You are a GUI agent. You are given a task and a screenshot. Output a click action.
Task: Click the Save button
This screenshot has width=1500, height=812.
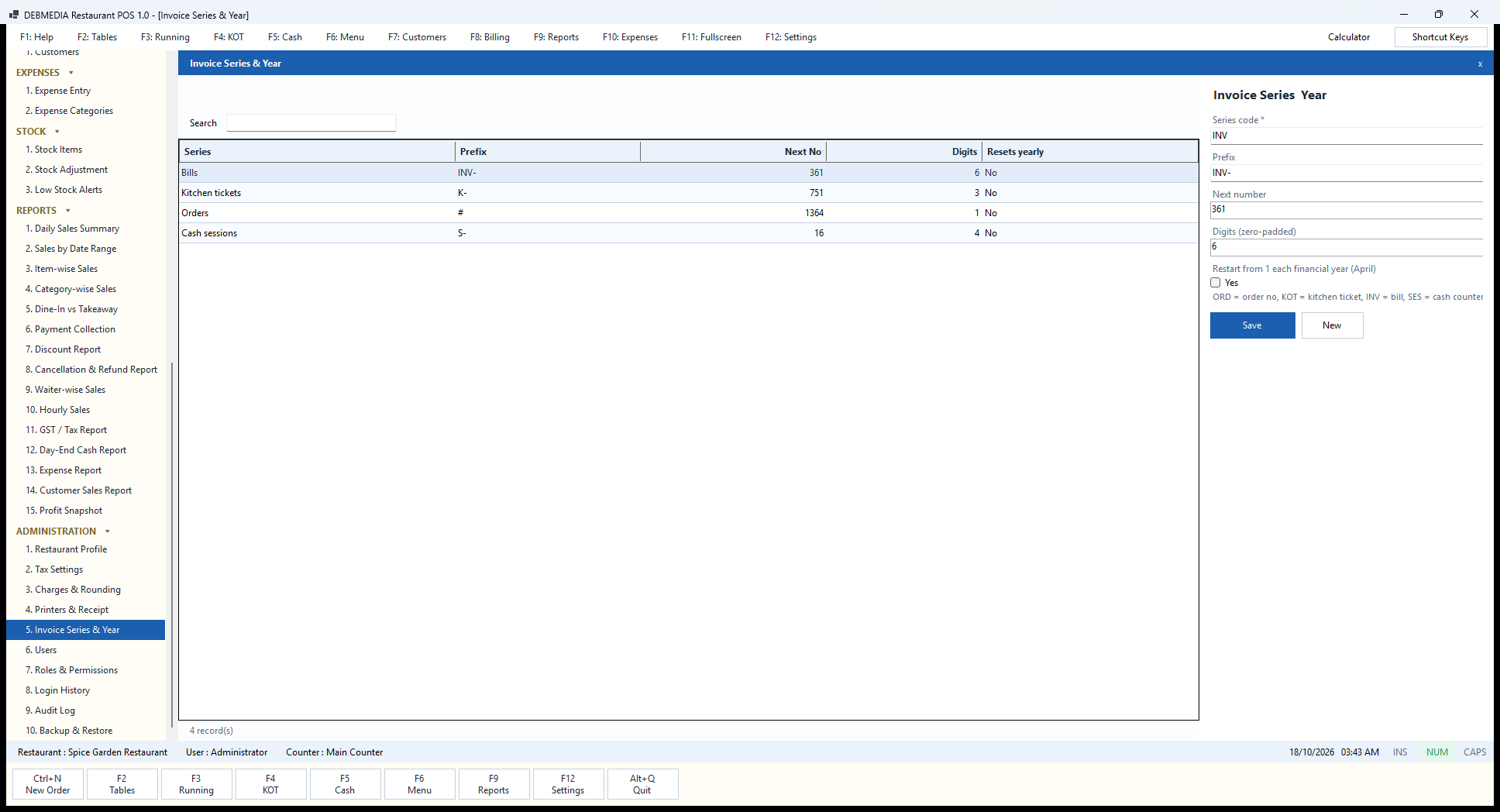coord(1252,325)
